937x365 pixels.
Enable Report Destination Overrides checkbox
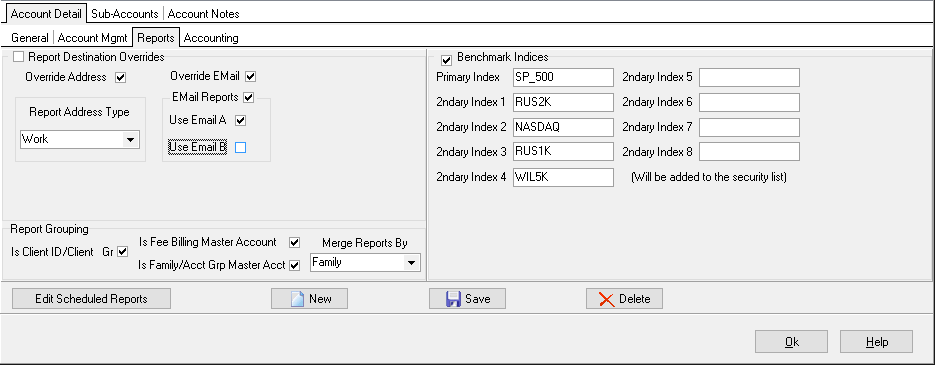coord(19,57)
